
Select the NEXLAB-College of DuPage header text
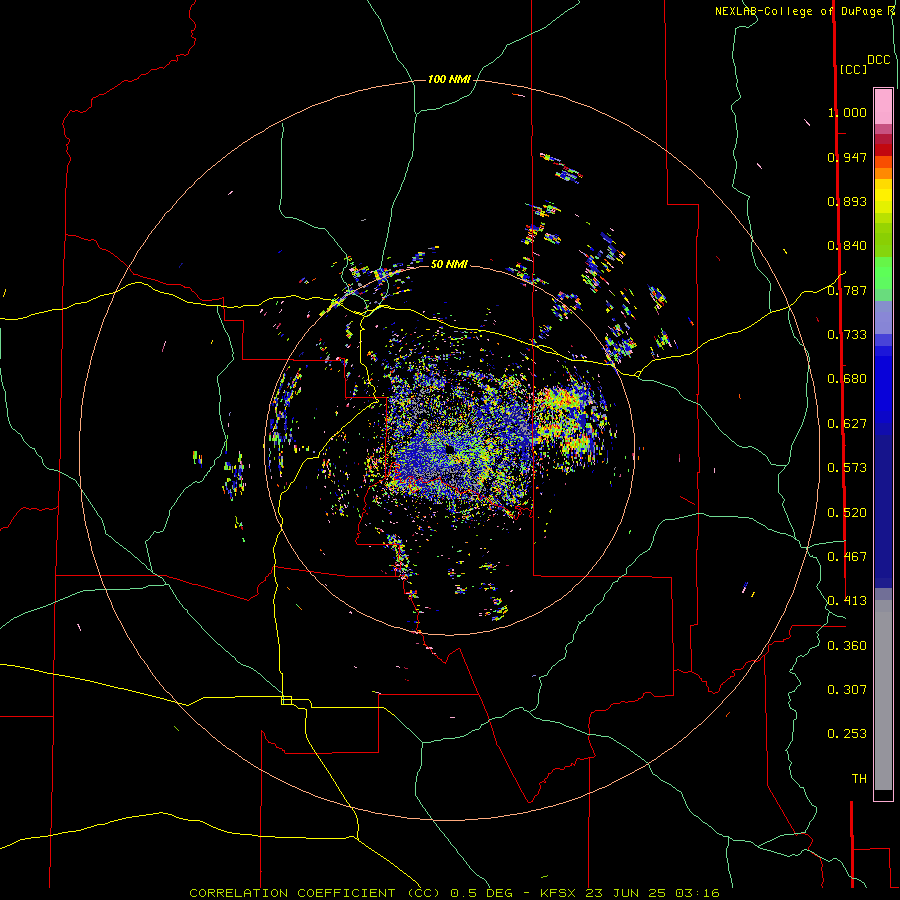(x=800, y=11)
